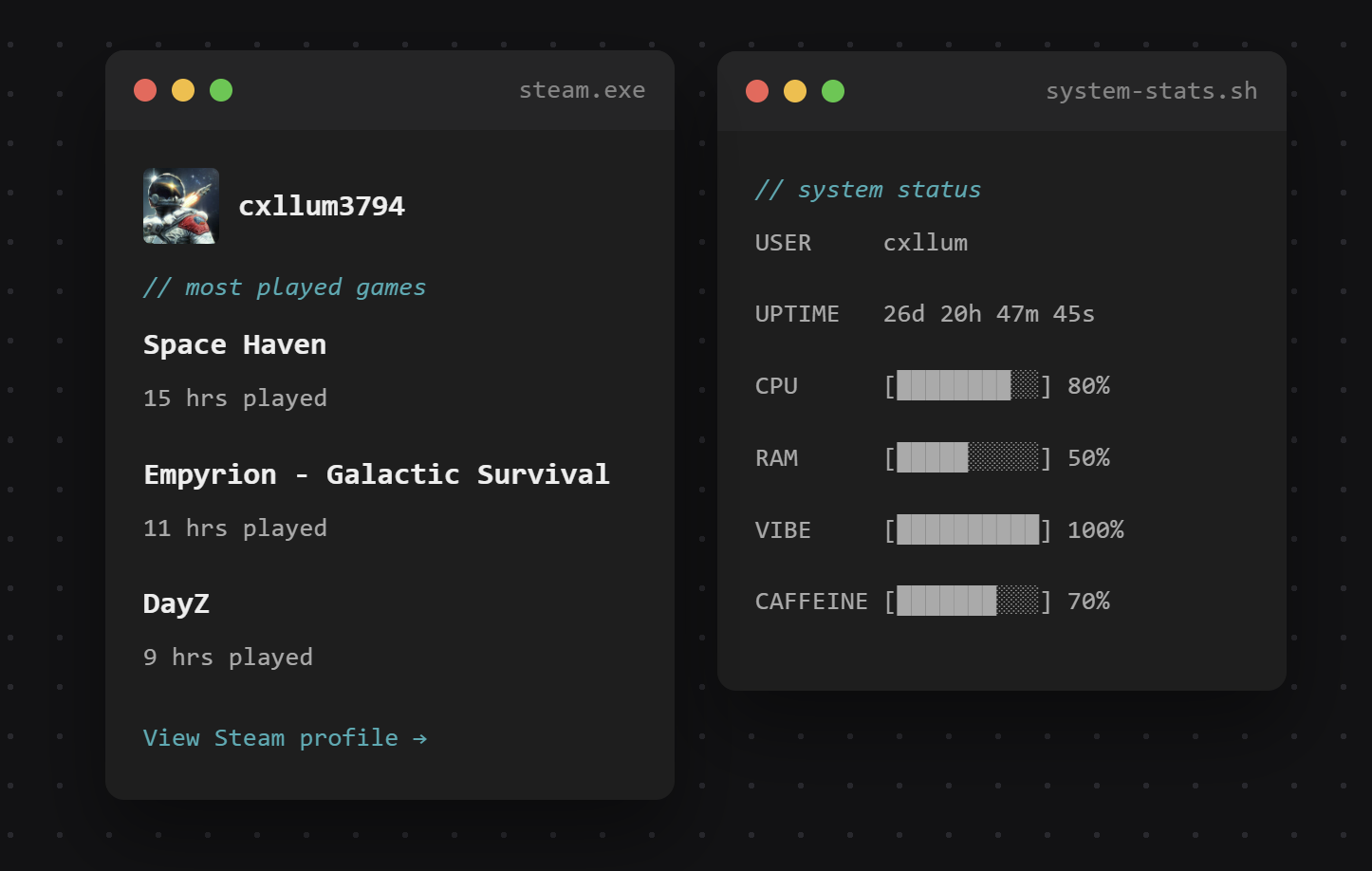Click the cxllum user value
1372x871 pixels.
click(925, 243)
